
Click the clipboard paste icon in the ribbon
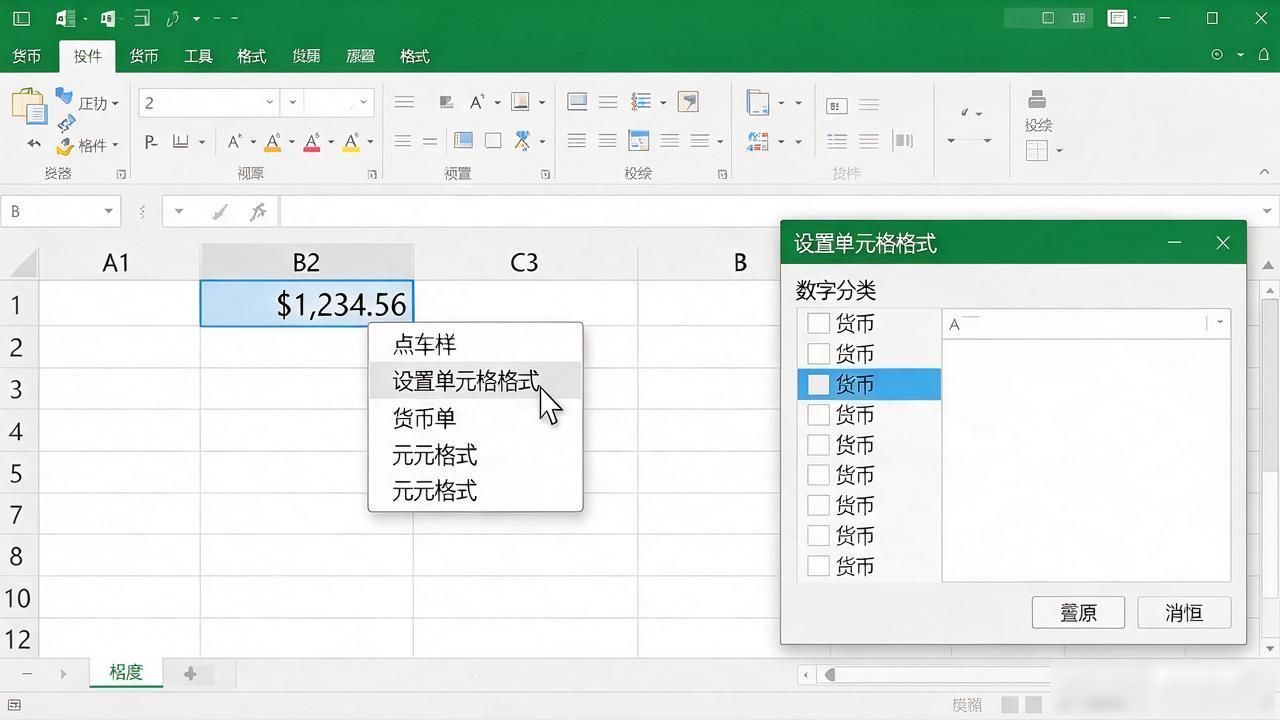pyautogui.click(x=29, y=106)
